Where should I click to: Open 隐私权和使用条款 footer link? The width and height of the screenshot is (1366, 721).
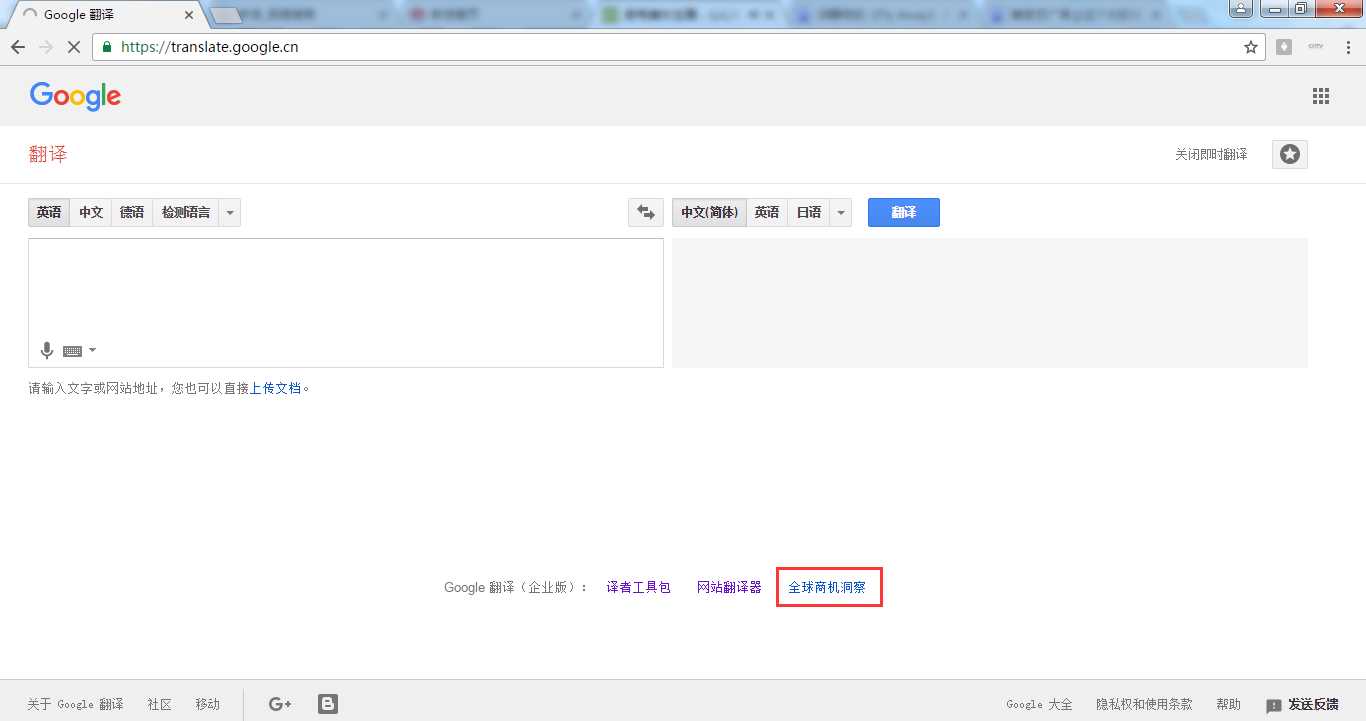[x=1144, y=704]
